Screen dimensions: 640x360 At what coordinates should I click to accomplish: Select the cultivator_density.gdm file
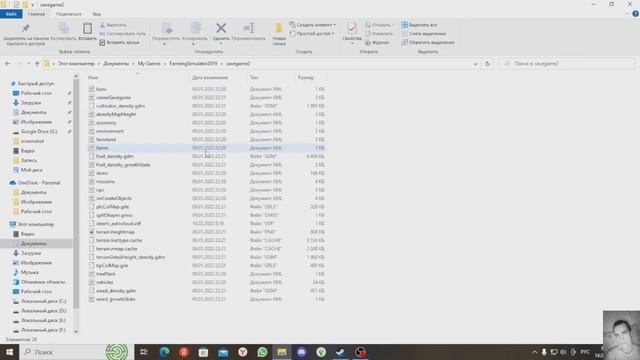[x=120, y=106]
